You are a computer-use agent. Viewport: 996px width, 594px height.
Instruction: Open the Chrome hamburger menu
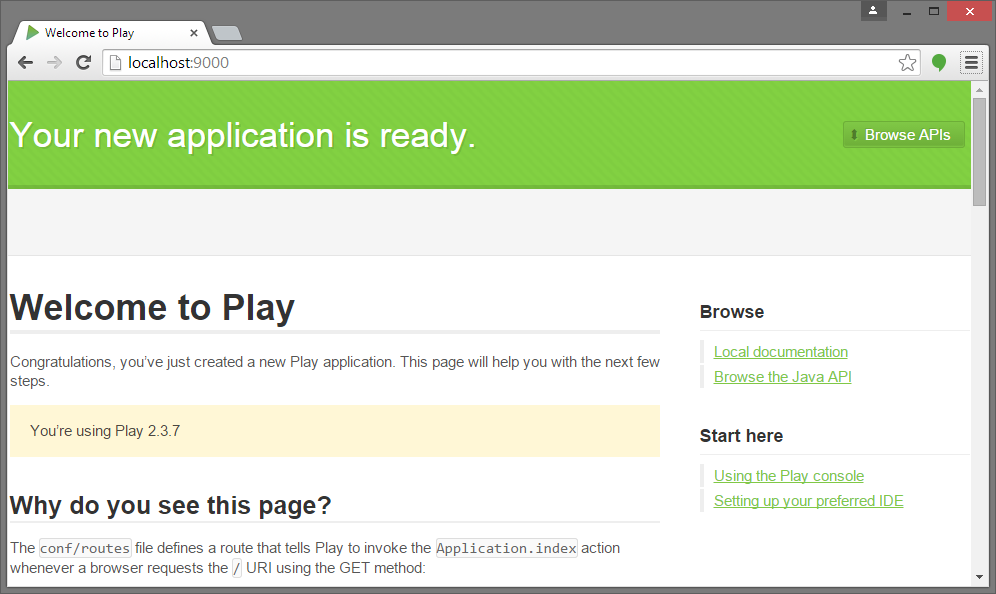[971, 62]
